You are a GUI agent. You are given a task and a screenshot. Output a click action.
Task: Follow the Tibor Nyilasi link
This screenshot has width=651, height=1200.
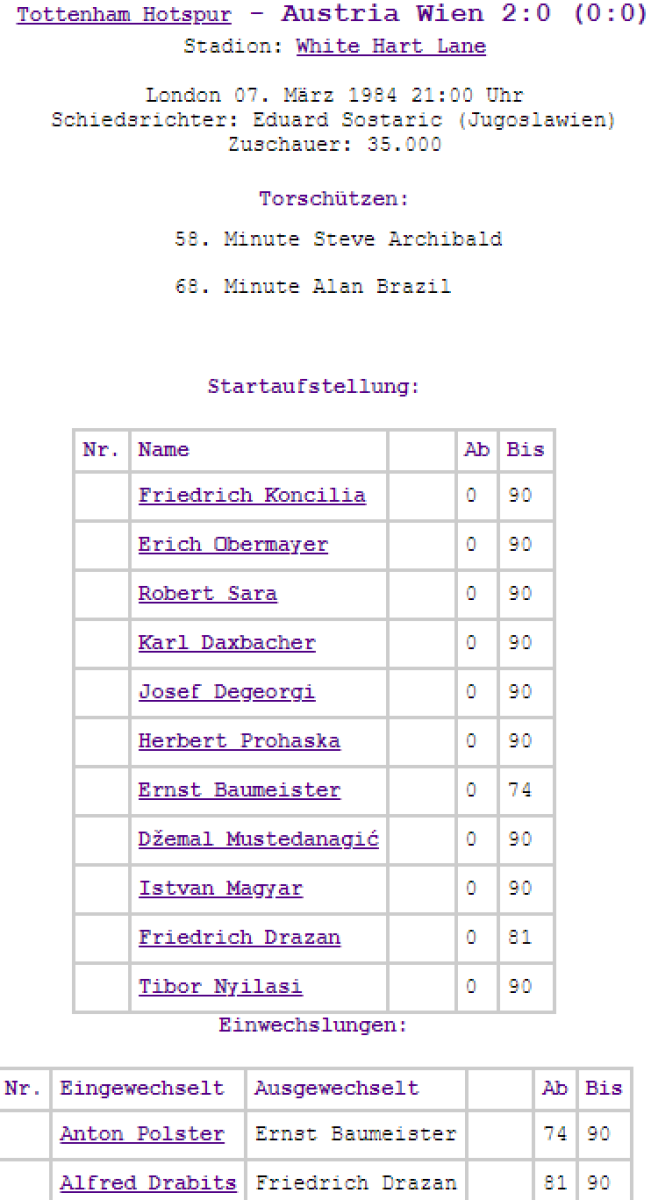(220, 986)
